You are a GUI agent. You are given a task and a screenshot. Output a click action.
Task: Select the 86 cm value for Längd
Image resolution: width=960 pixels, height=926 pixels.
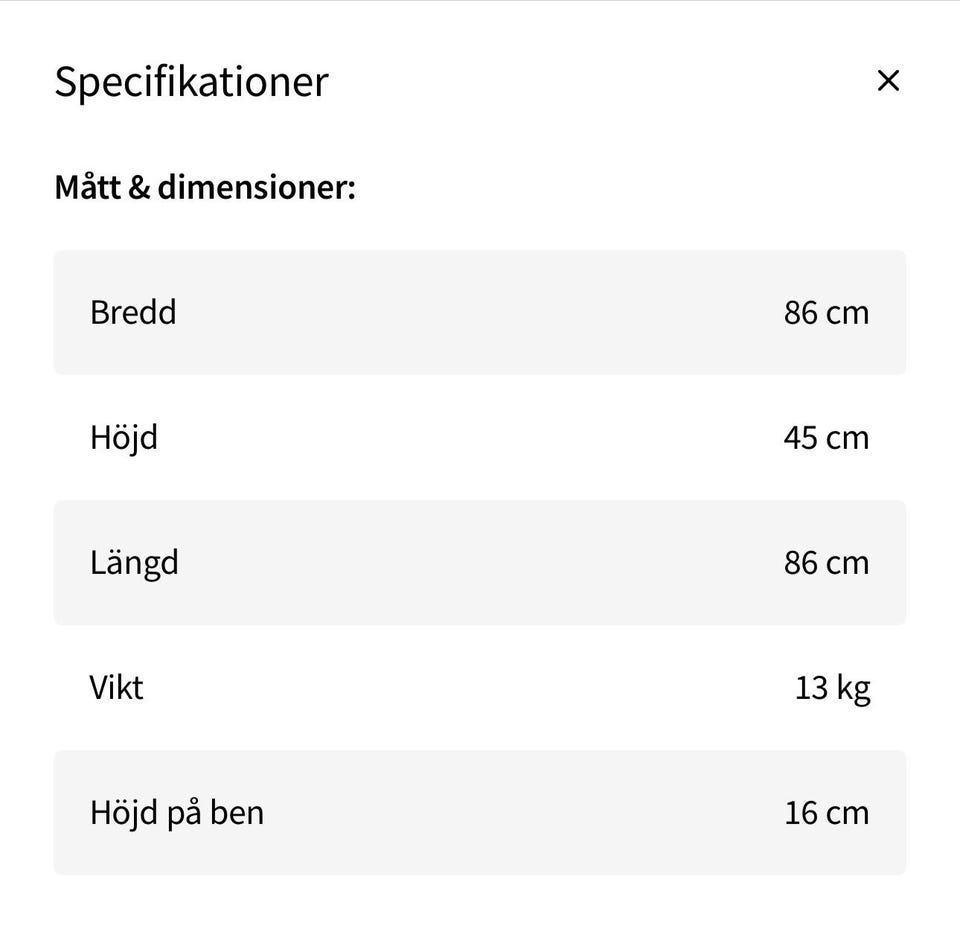pos(826,562)
